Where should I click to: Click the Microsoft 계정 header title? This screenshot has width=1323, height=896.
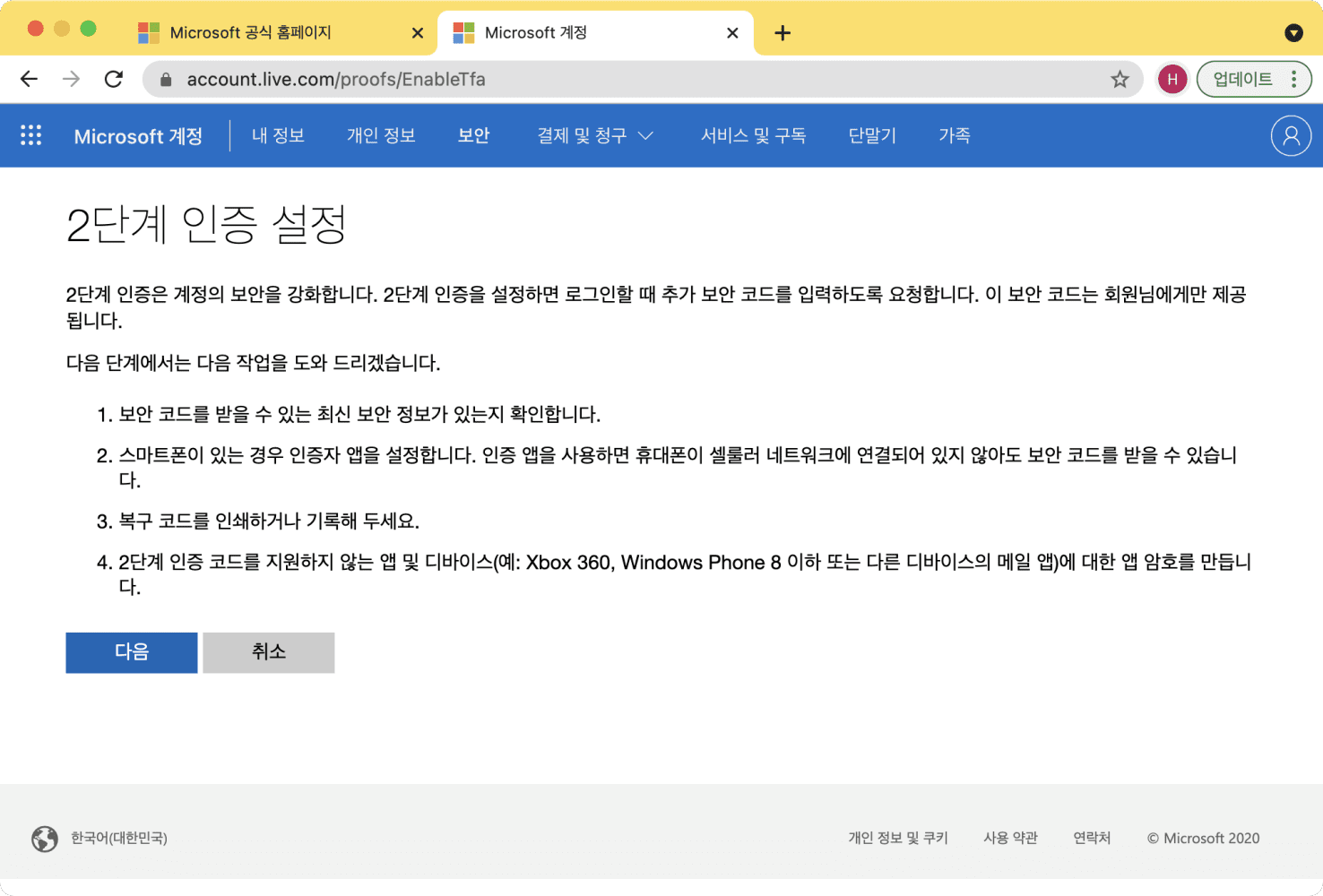point(138,136)
